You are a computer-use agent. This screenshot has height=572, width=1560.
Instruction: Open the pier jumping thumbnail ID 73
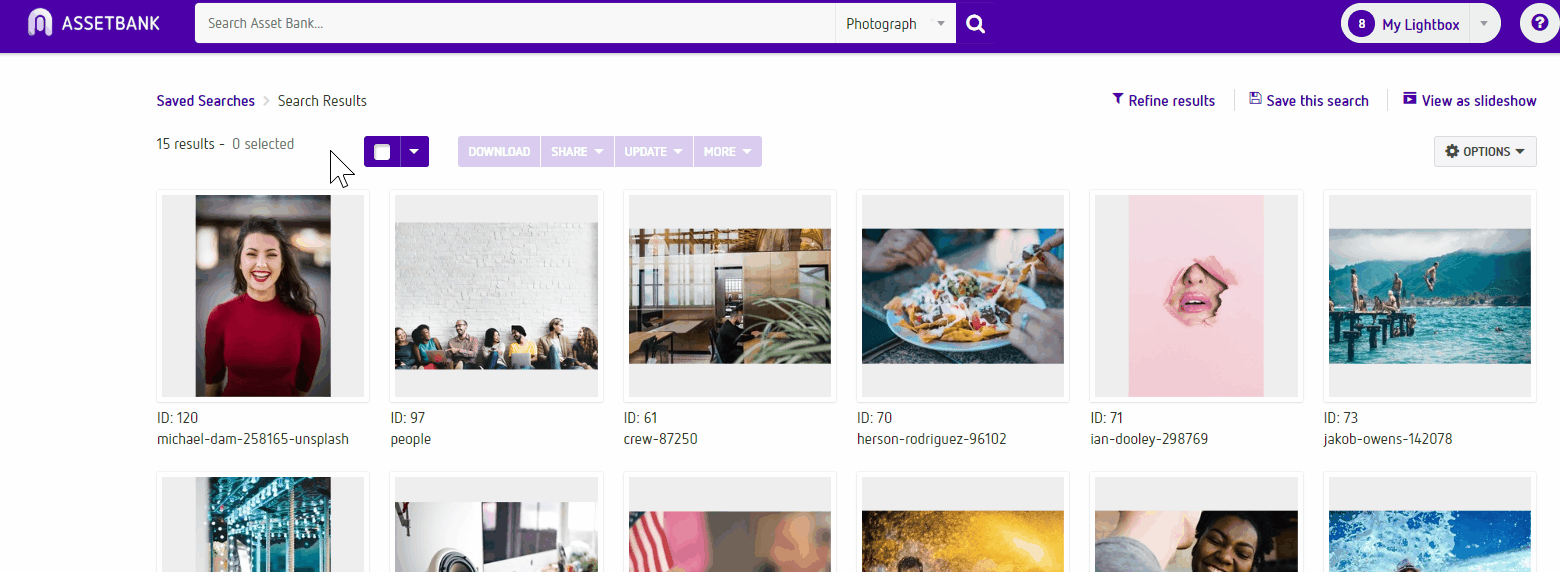(1430, 296)
